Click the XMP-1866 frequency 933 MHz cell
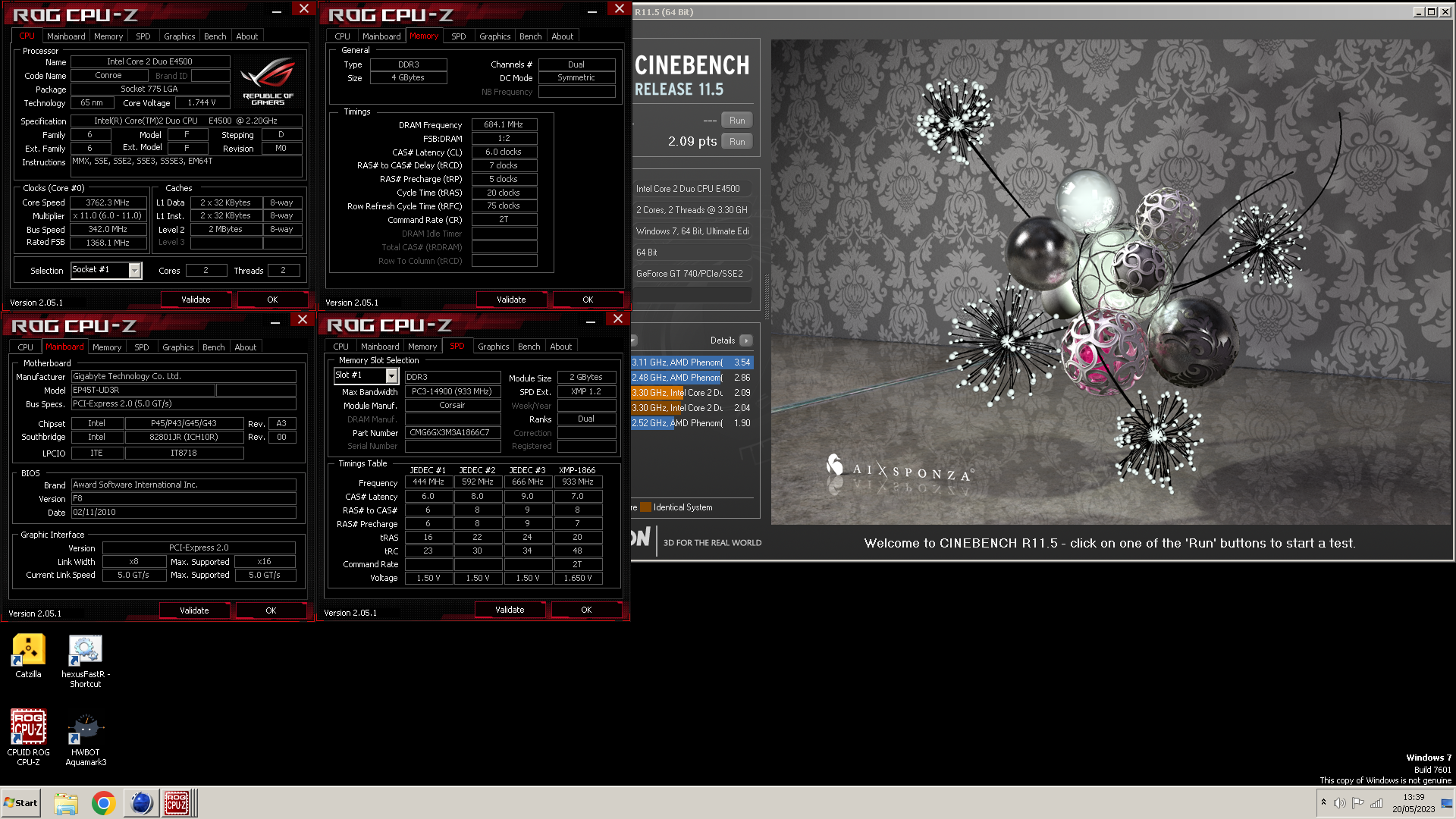 click(x=578, y=482)
